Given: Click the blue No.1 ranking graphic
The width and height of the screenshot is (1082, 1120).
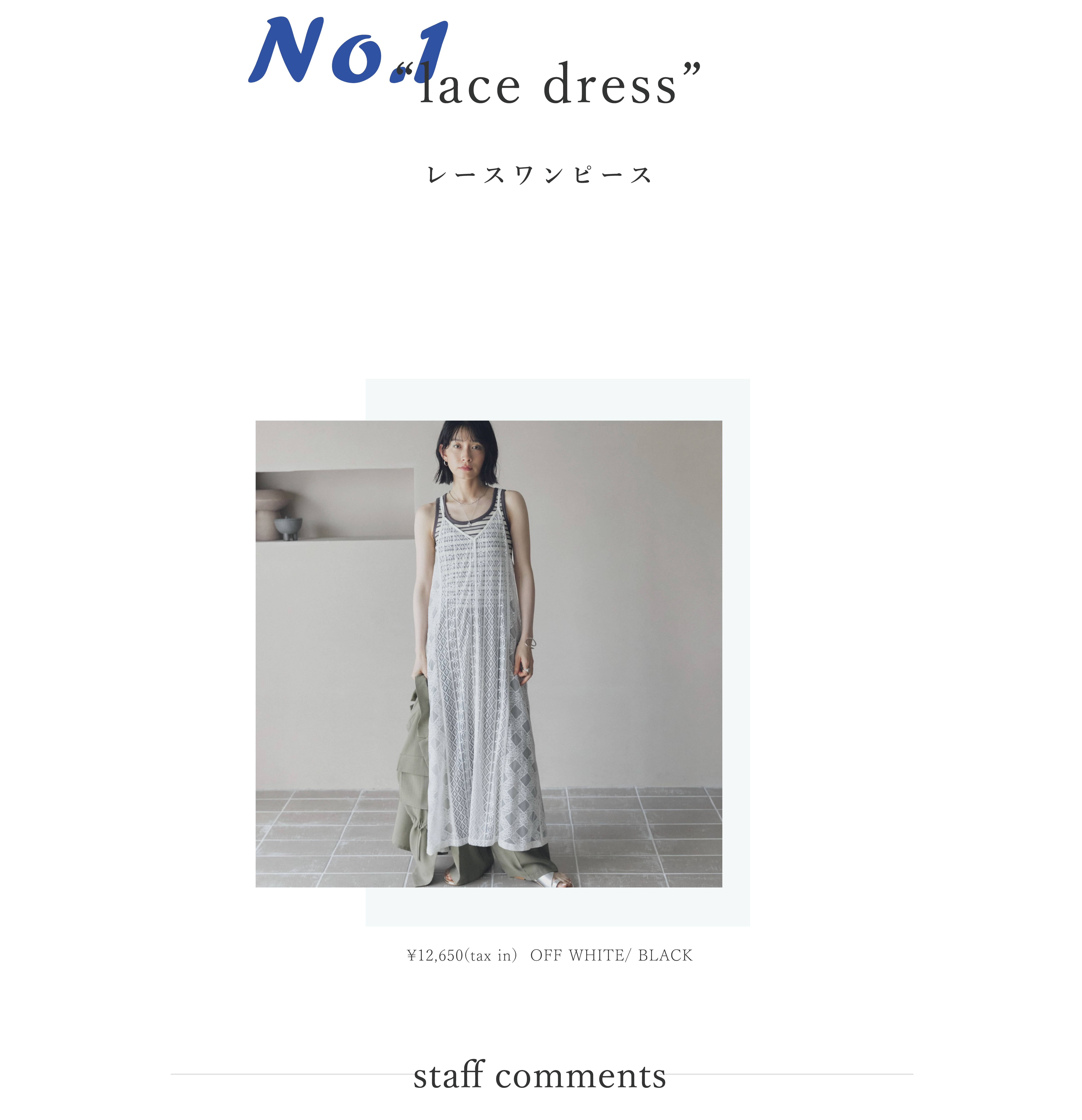Looking at the screenshot, I should click(x=348, y=50).
